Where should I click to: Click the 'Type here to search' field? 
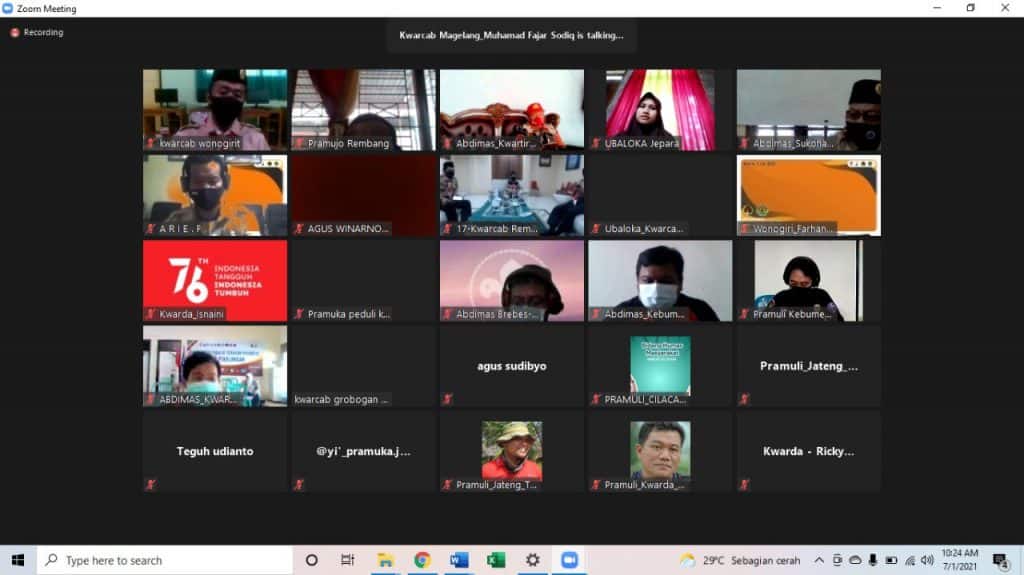click(165, 560)
